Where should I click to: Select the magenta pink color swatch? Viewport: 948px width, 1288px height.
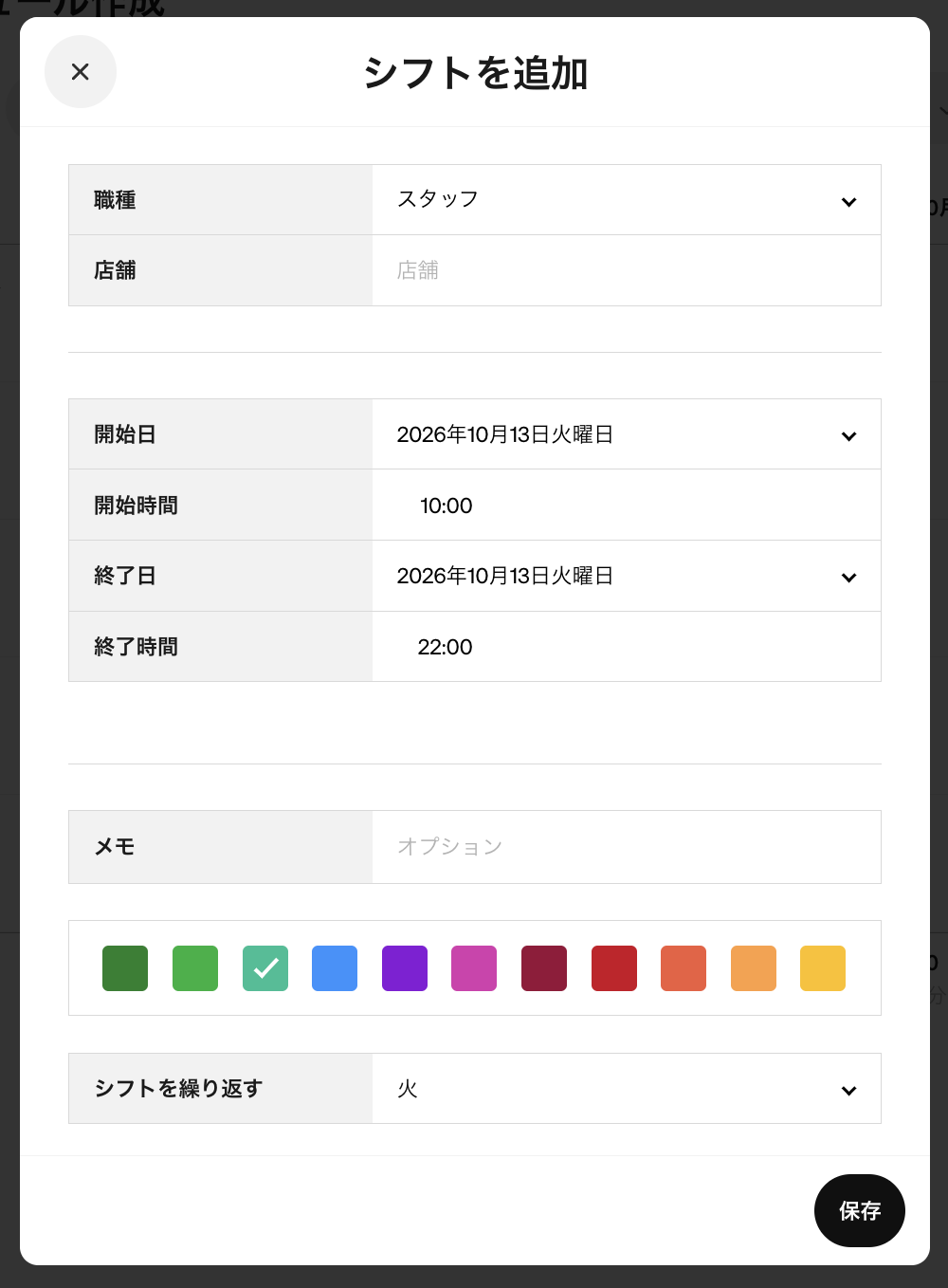click(474, 968)
